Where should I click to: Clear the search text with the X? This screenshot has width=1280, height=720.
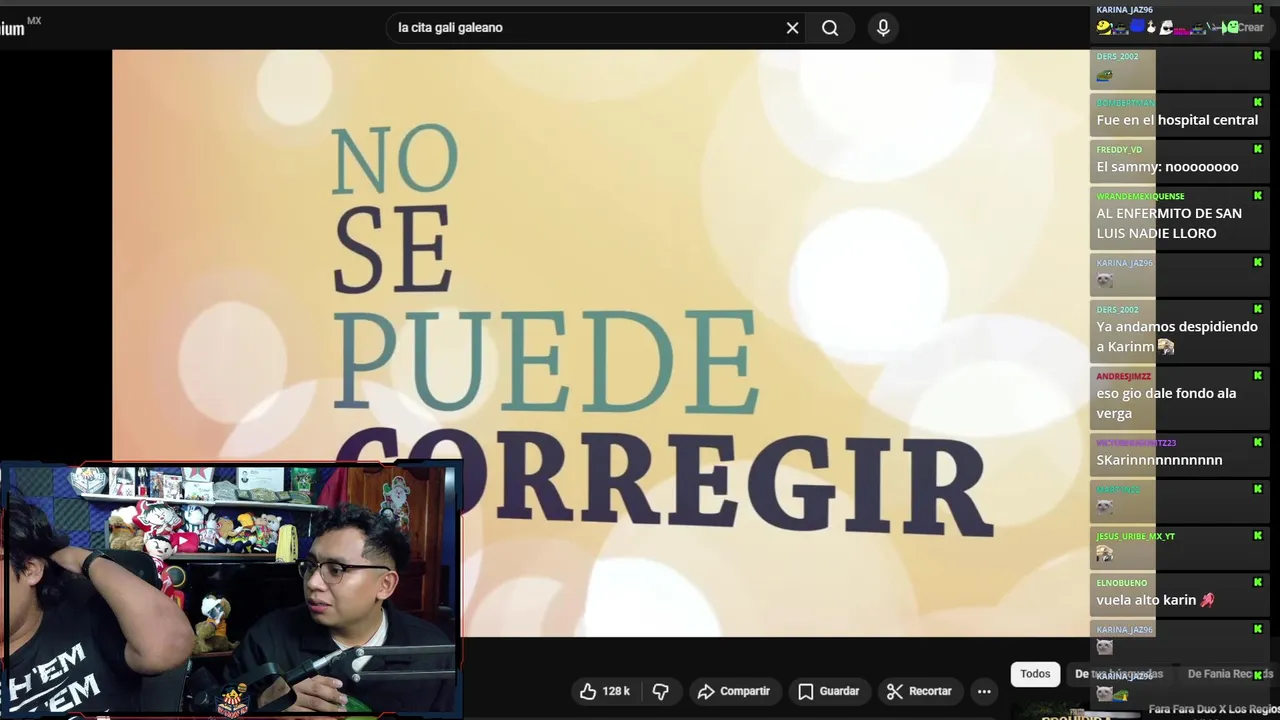point(792,28)
